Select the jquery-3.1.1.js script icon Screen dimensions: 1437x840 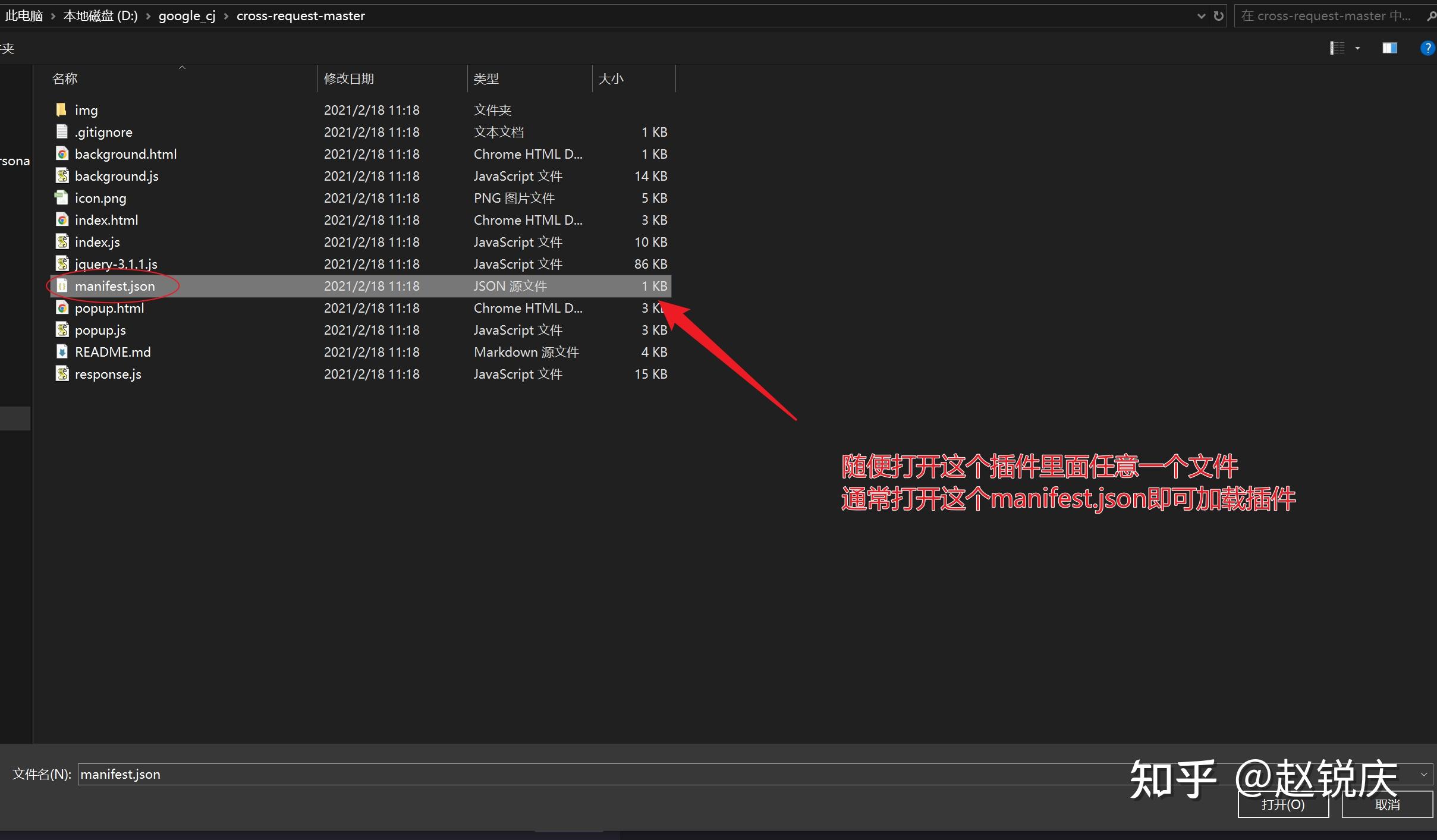click(x=62, y=263)
